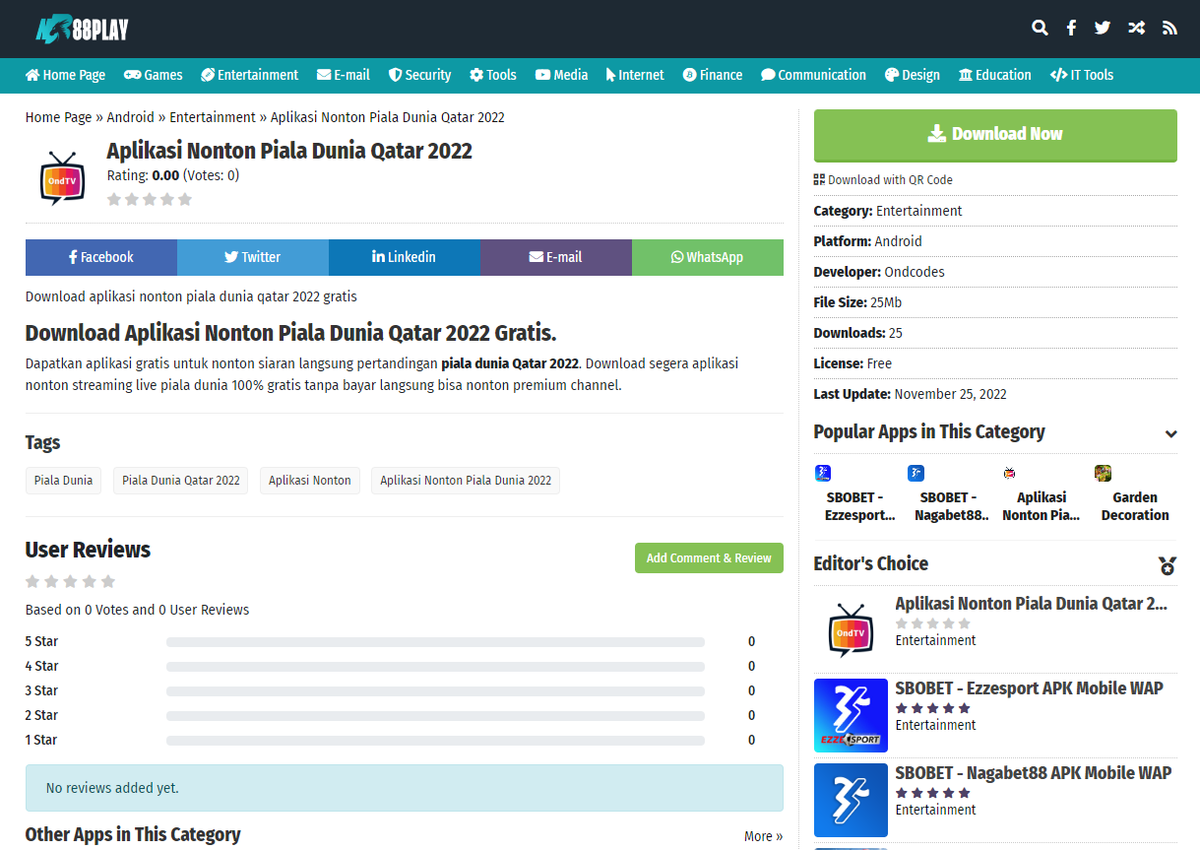Click Garden Decoration small app icon
Screen dimensions: 1200x850
[1103, 473]
